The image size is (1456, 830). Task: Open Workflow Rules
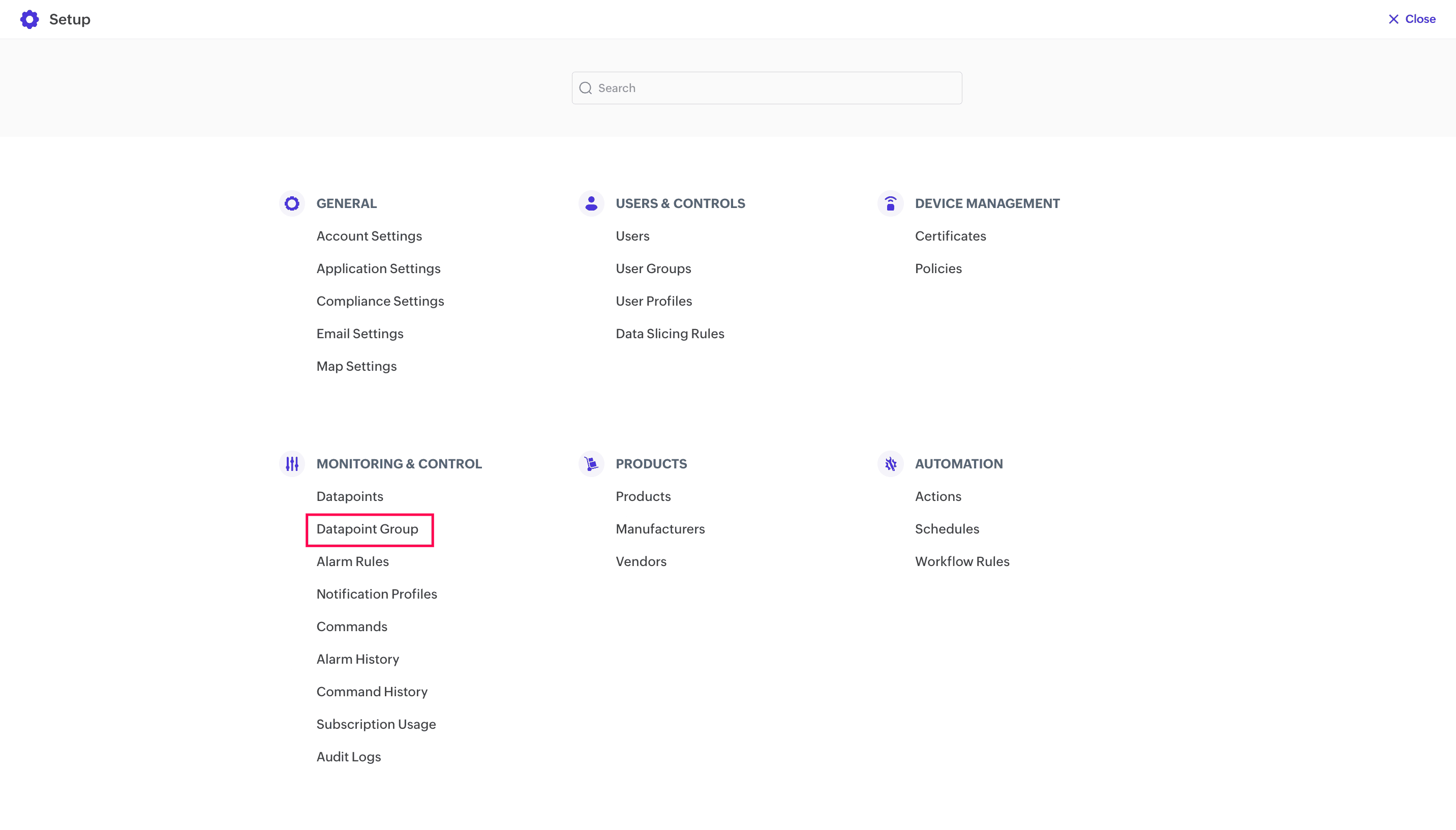[x=961, y=561]
